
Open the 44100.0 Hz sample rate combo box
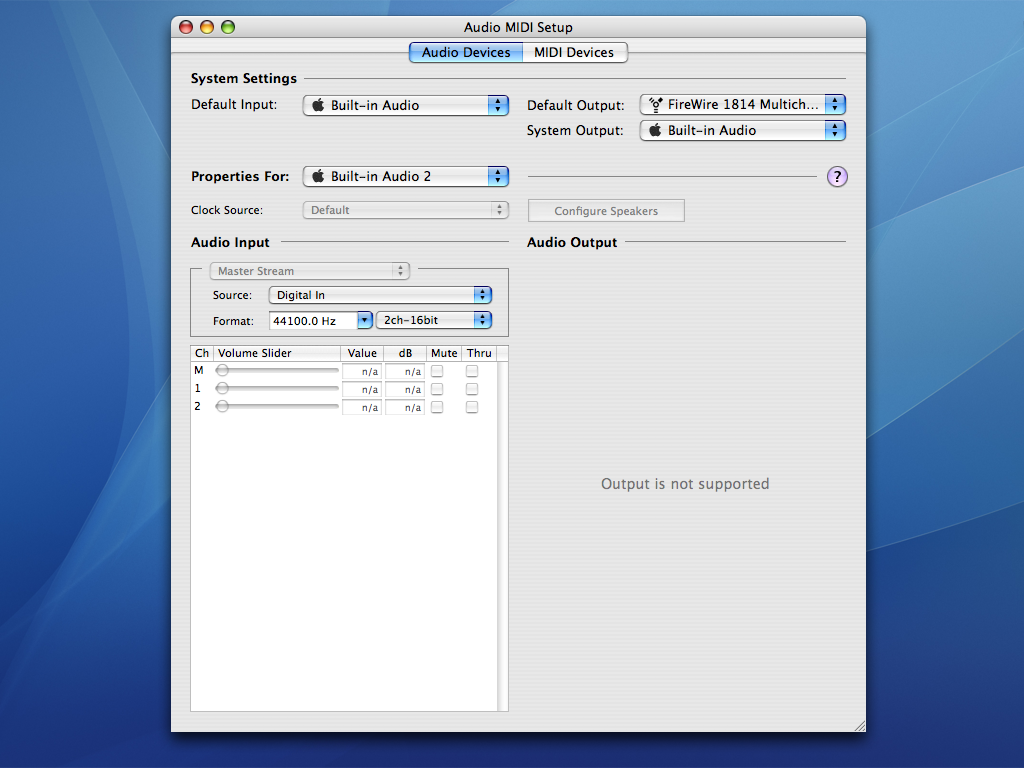321,321
